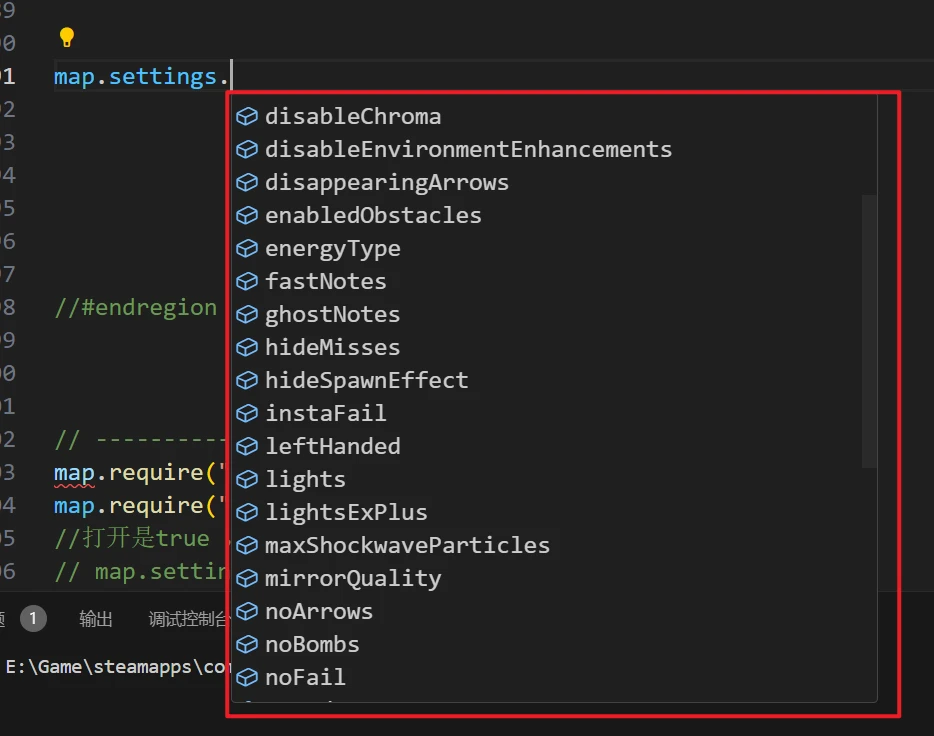Place cursor after map.settings. in editor

pos(232,77)
